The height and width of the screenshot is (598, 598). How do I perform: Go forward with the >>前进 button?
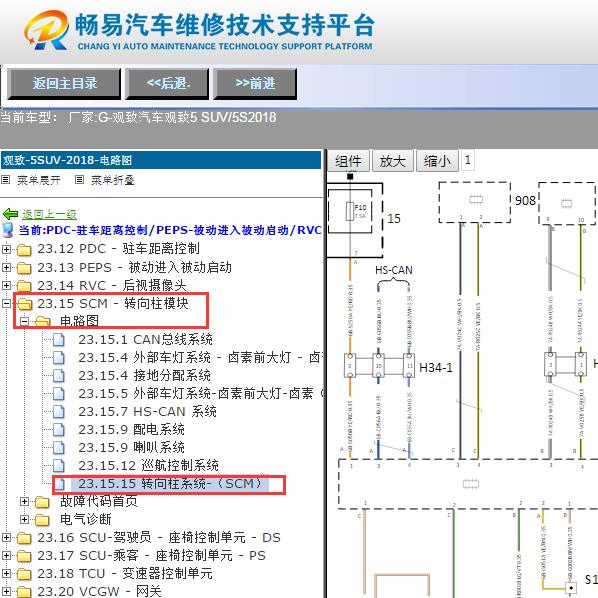pos(255,84)
